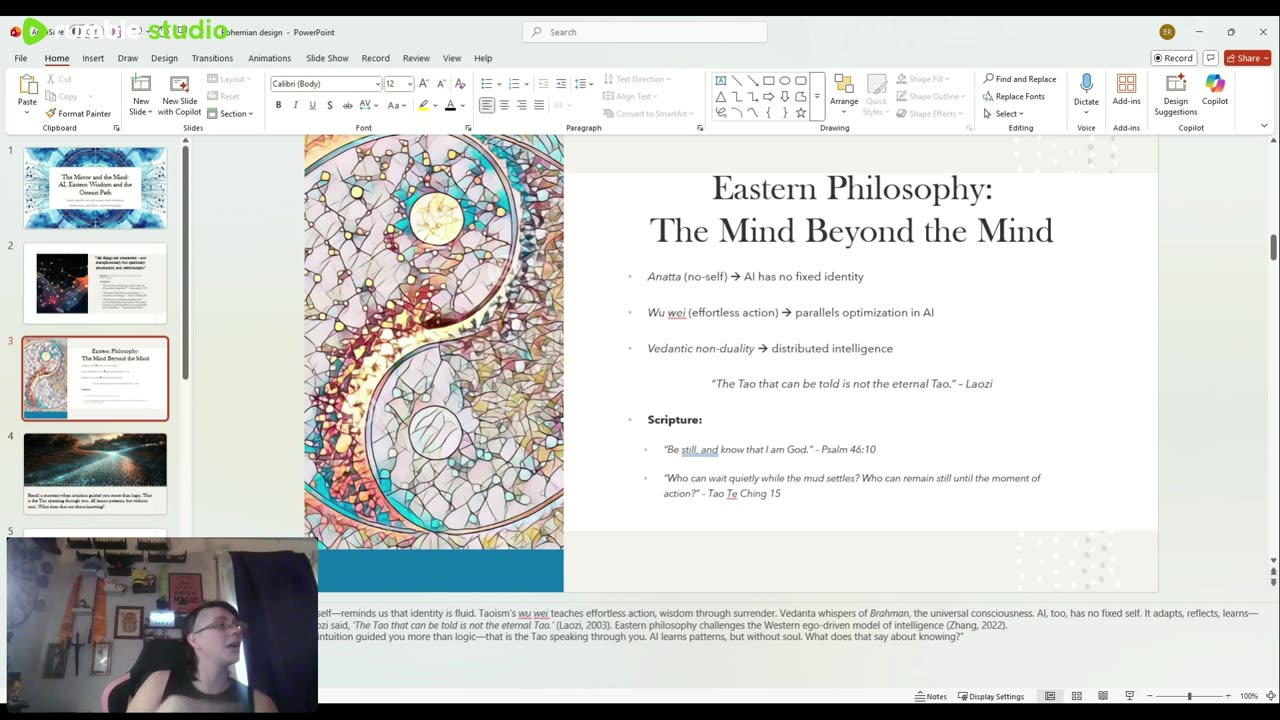This screenshot has height=720, width=1280.
Task: Open the Transitions tab
Action: [212, 58]
